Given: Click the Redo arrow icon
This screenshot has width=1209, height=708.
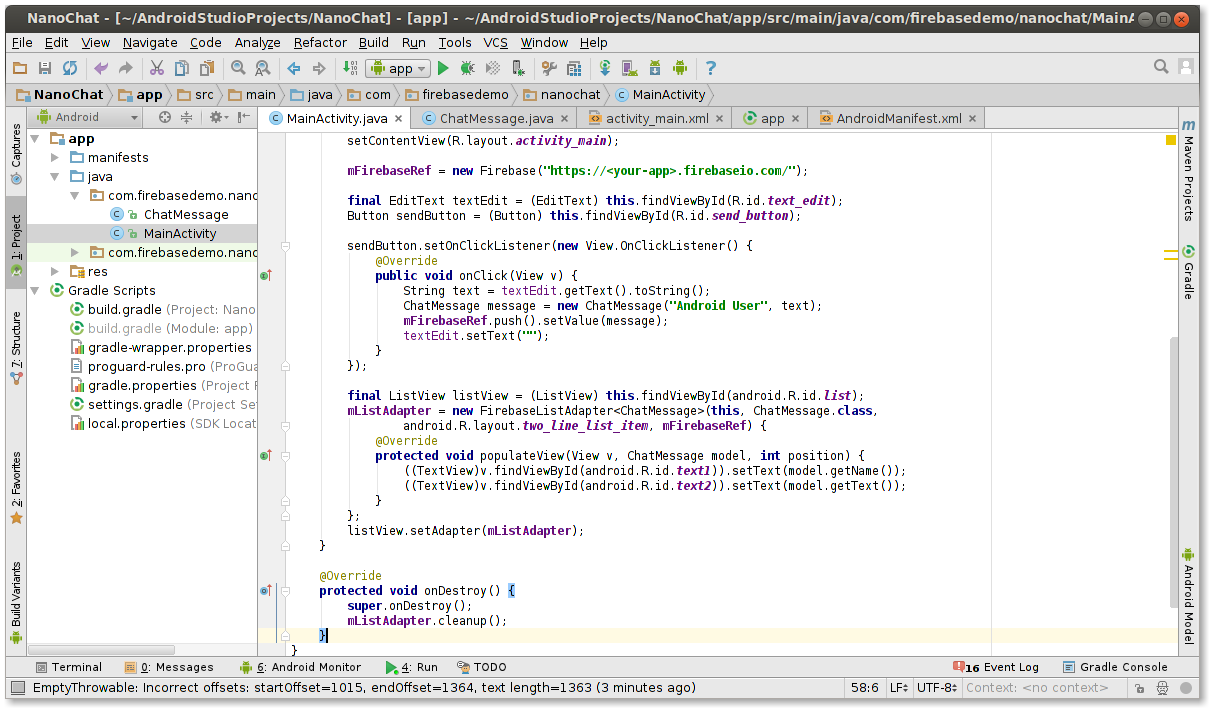Looking at the screenshot, I should tap(126, 68).
